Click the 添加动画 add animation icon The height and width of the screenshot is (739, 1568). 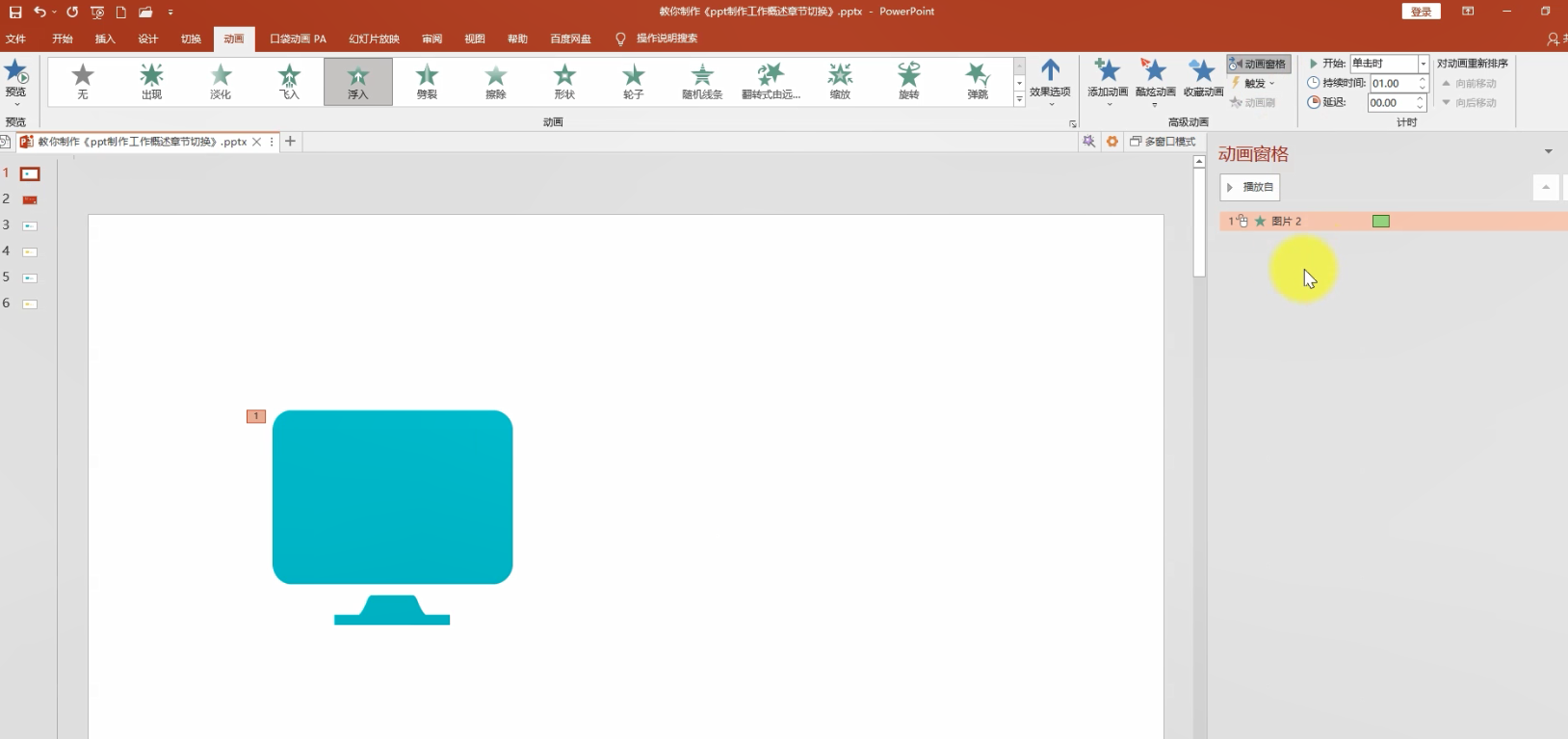coord(1108,70)
